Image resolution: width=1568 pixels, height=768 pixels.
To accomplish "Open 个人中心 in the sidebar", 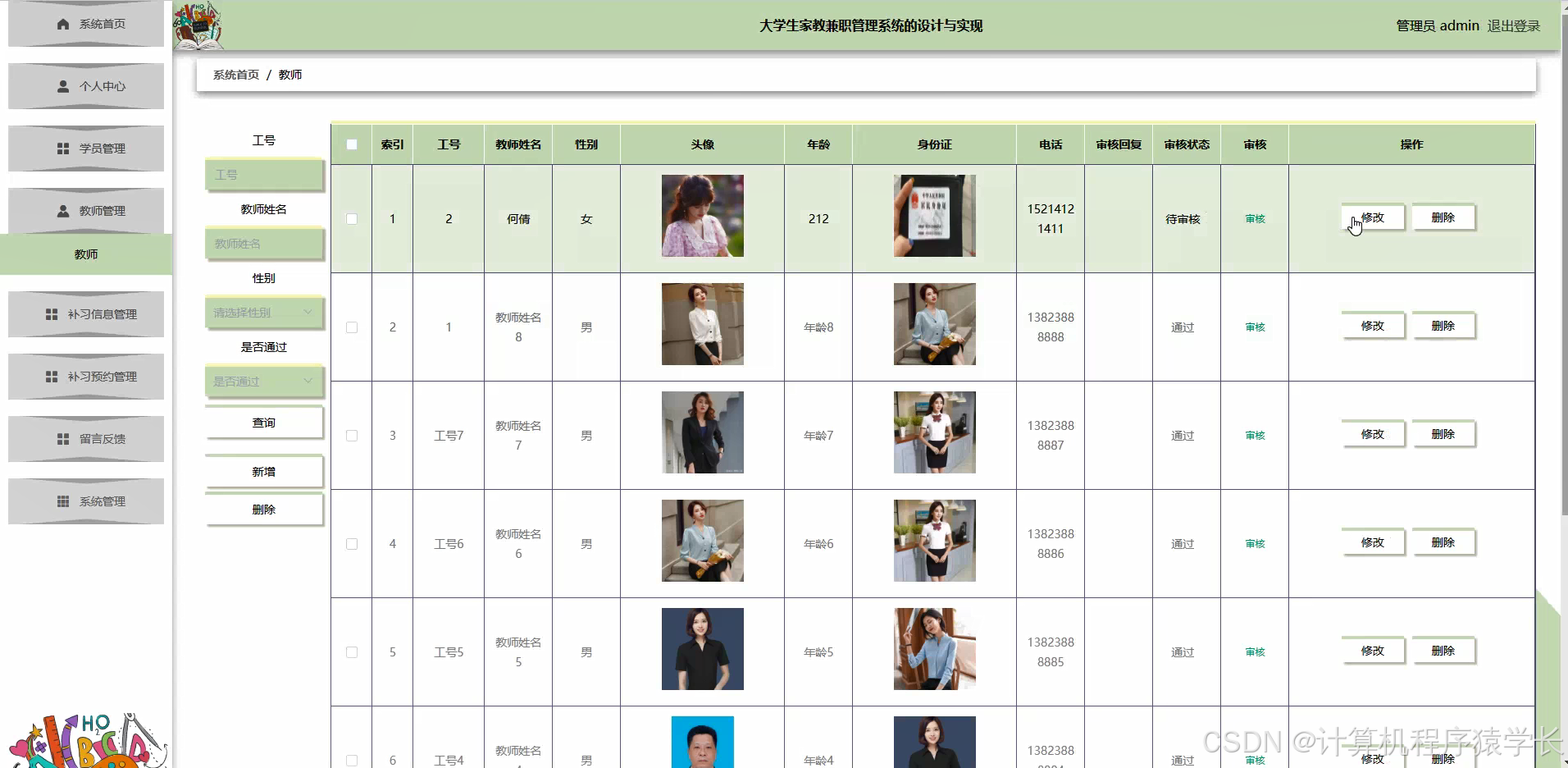I will [x=86, y=86].
